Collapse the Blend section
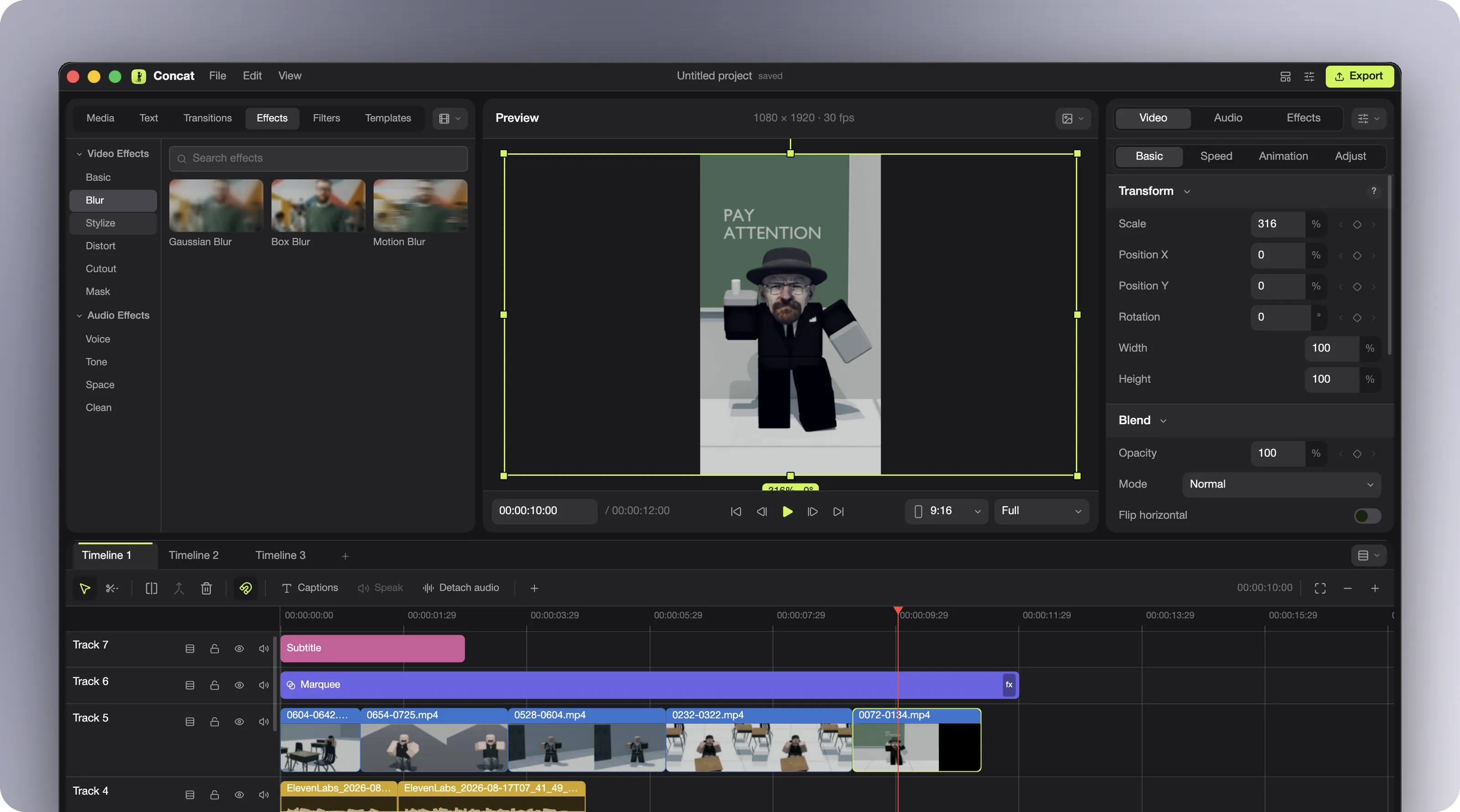The width and height of the screenshot is (1460, 812). [x=1163, y=421]
